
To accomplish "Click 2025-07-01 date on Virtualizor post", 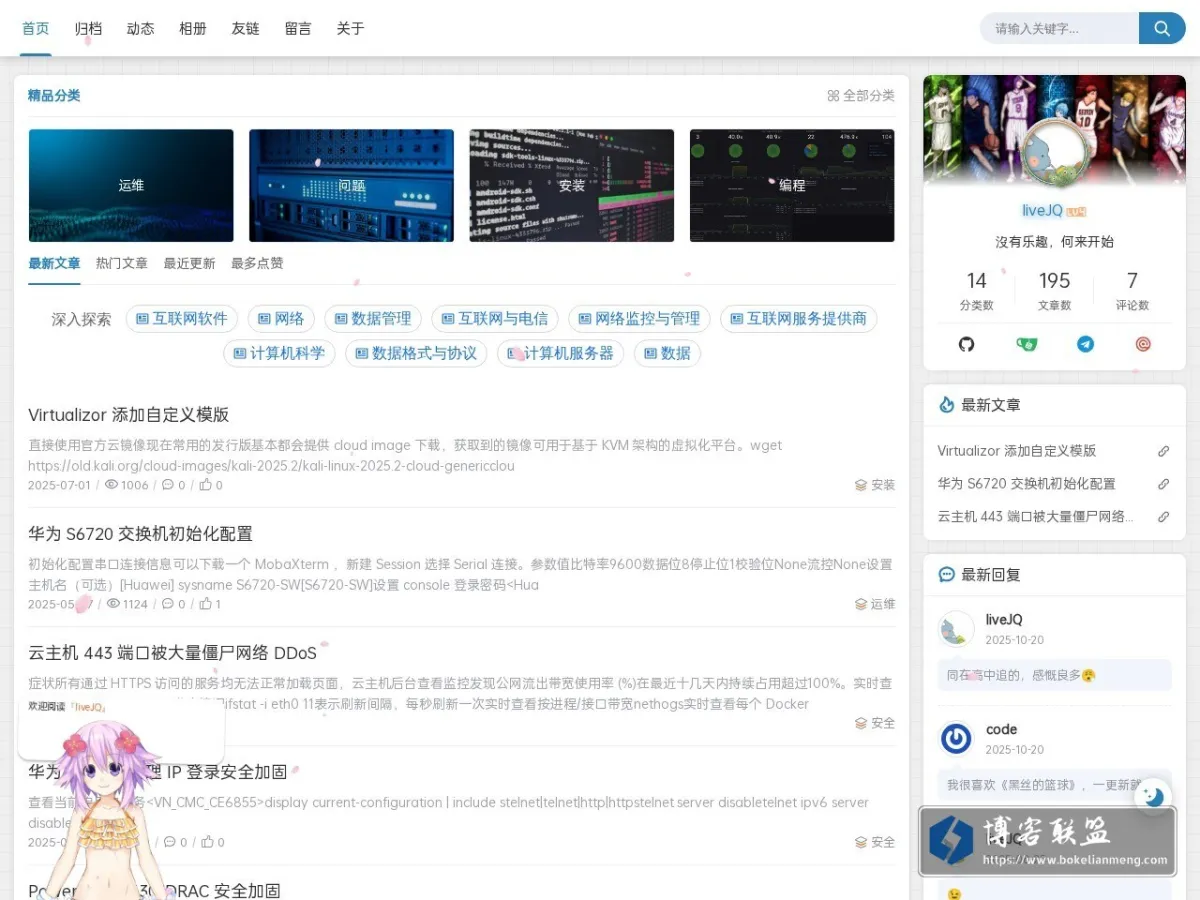I will tap(59, 485).
